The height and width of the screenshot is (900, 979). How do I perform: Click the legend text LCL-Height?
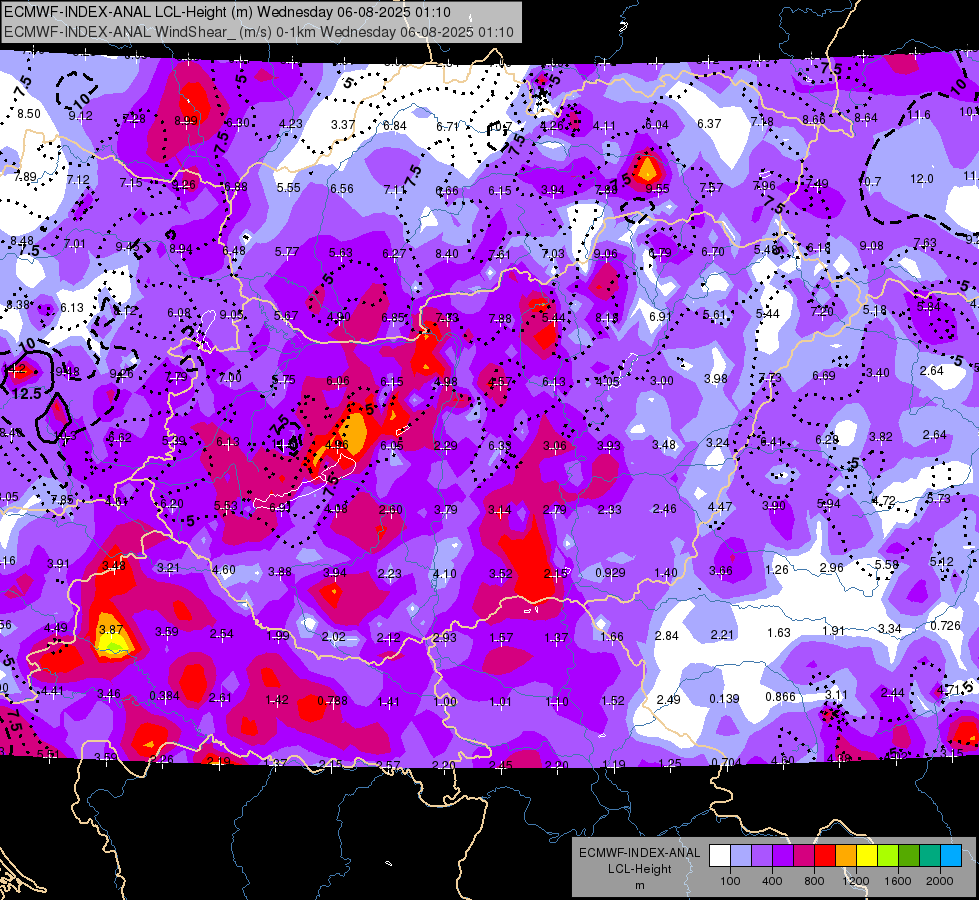point(639,869)
